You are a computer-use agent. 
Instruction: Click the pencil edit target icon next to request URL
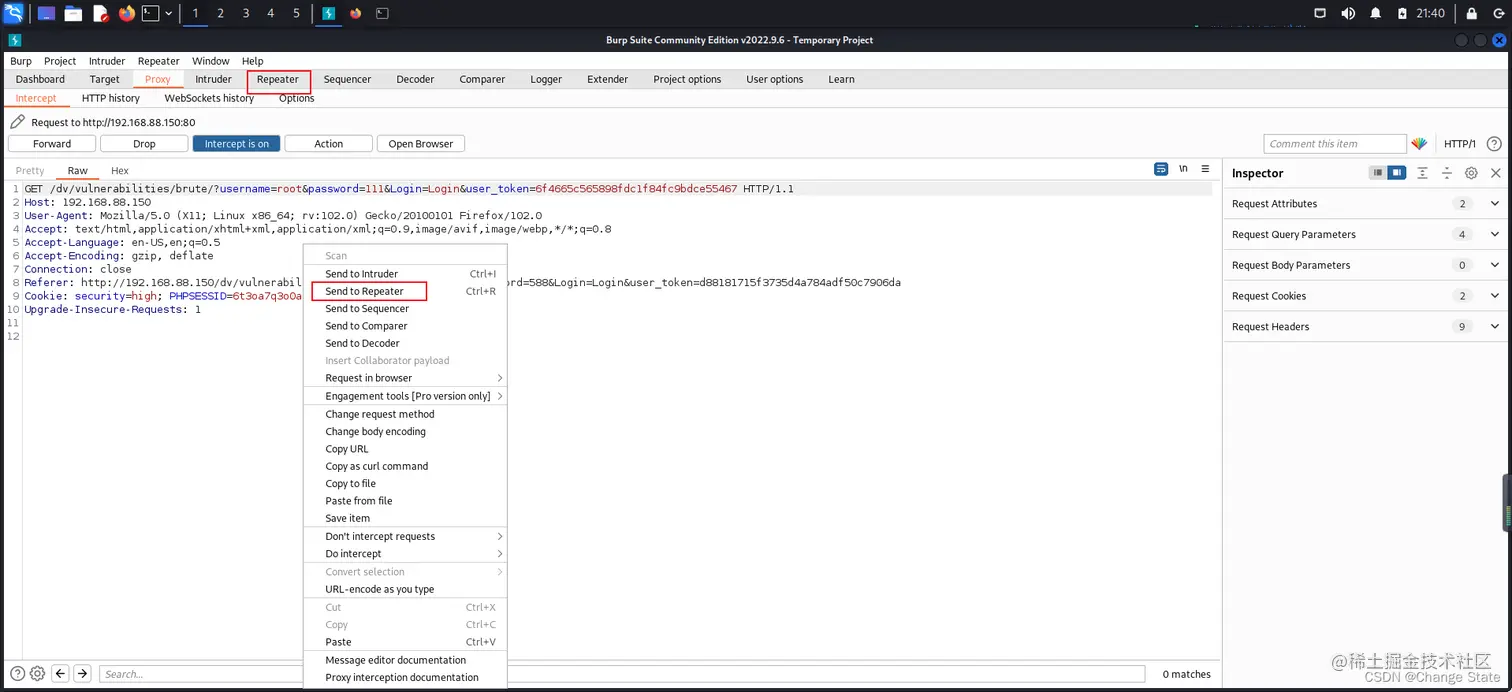point(17,122)
